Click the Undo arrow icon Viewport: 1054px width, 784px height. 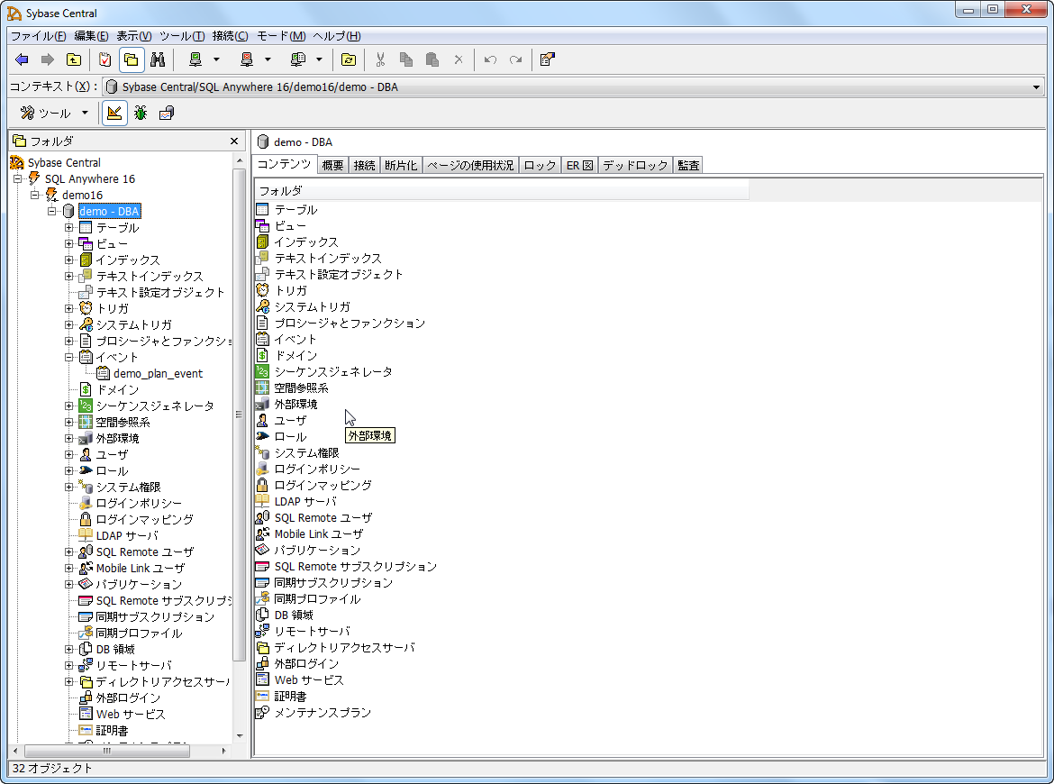[489, 59]
